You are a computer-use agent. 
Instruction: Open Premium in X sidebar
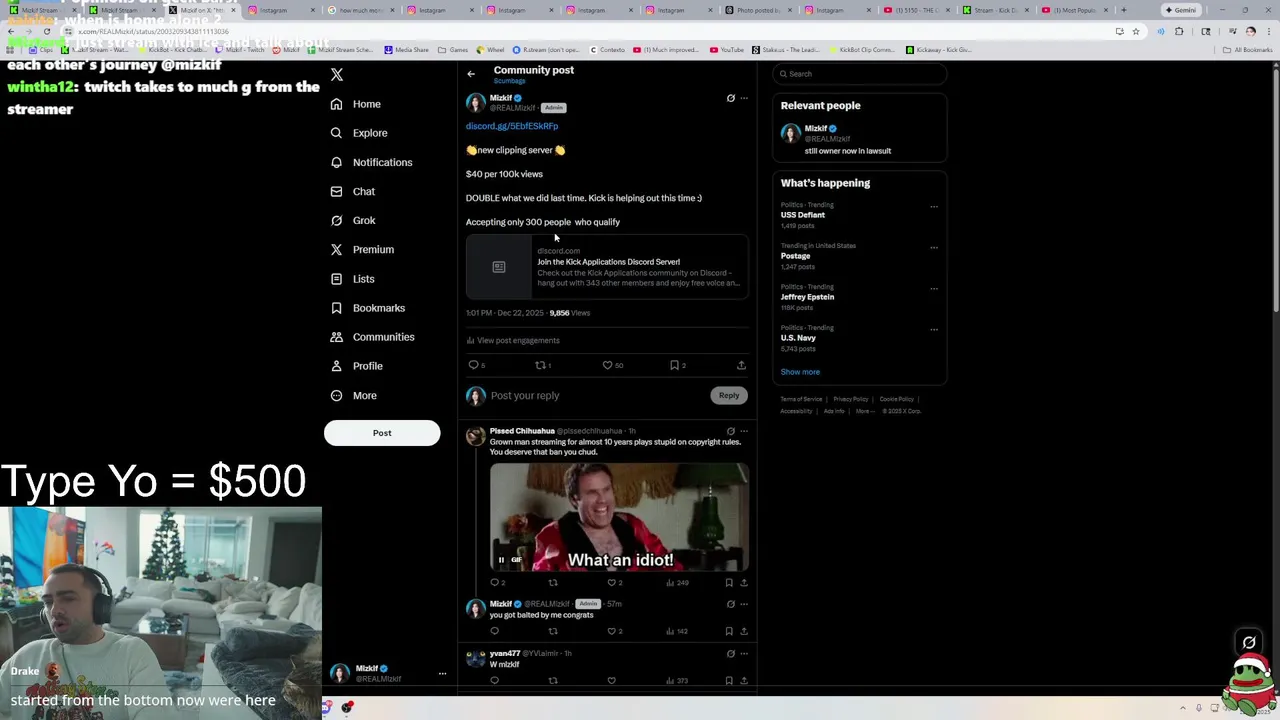(362, 249)
